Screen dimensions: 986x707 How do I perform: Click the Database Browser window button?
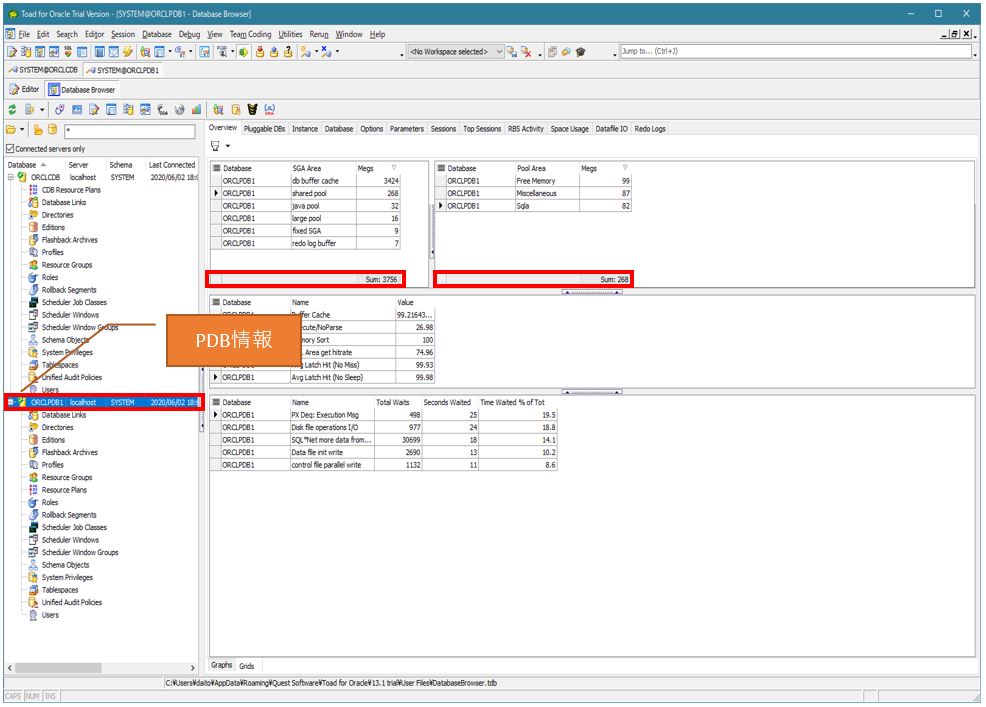point(82,89)
